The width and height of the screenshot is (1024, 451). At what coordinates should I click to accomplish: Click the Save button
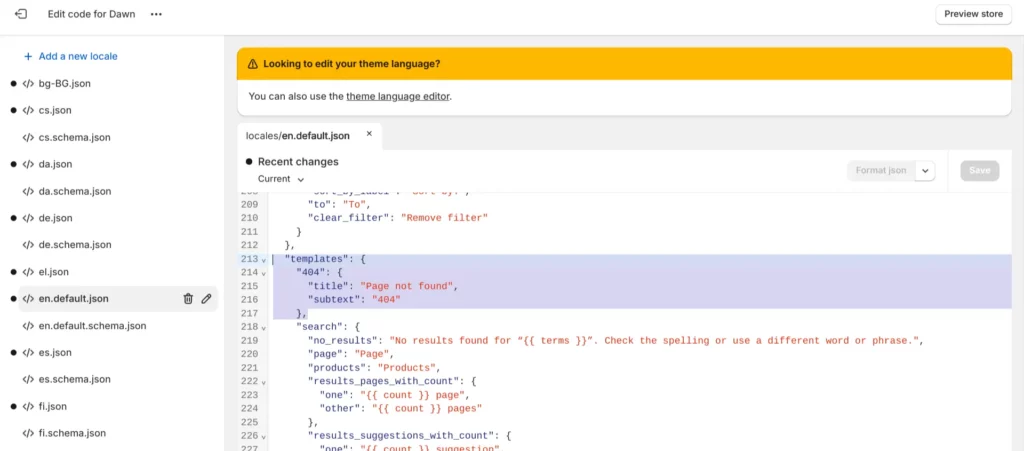[980, 170]
